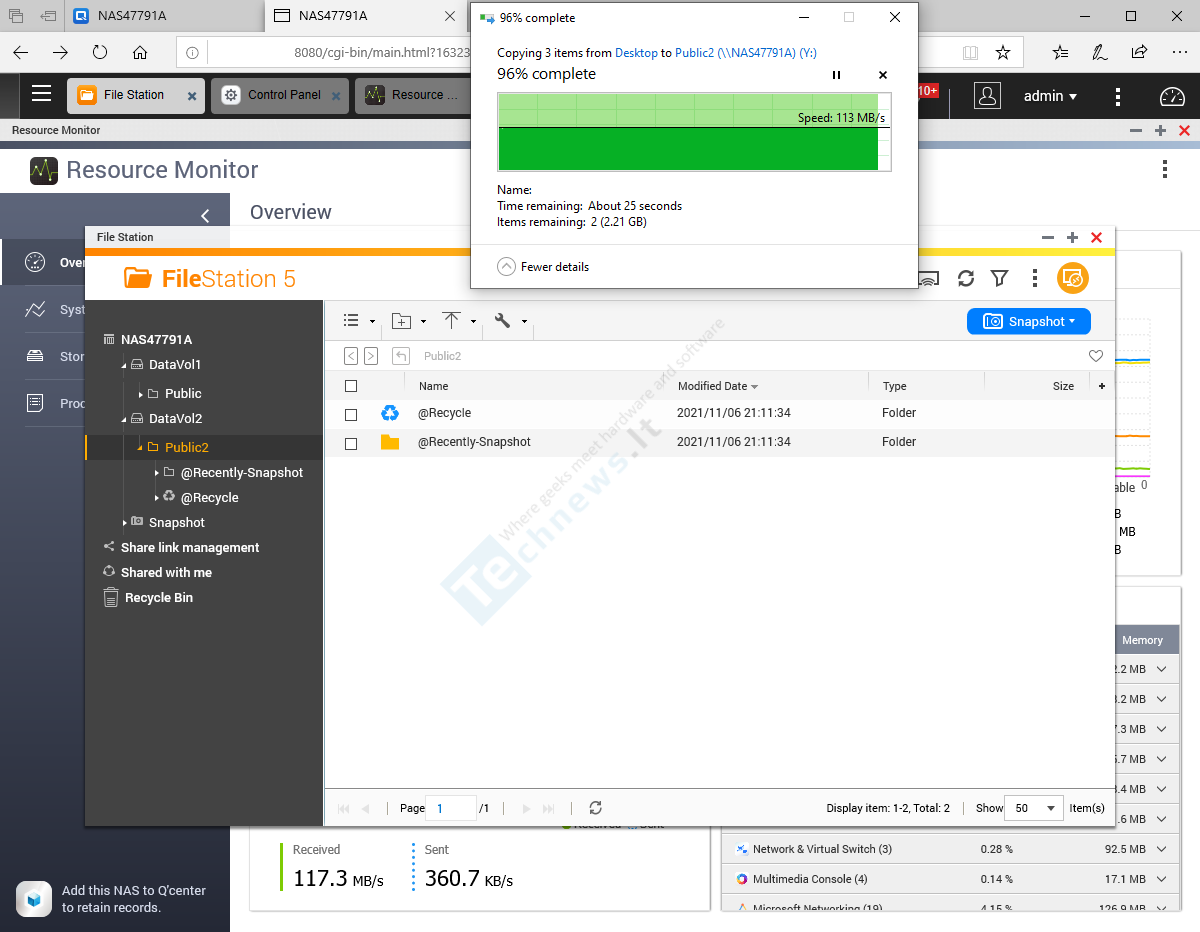Share this page from the browser

tap(1139, 53)
